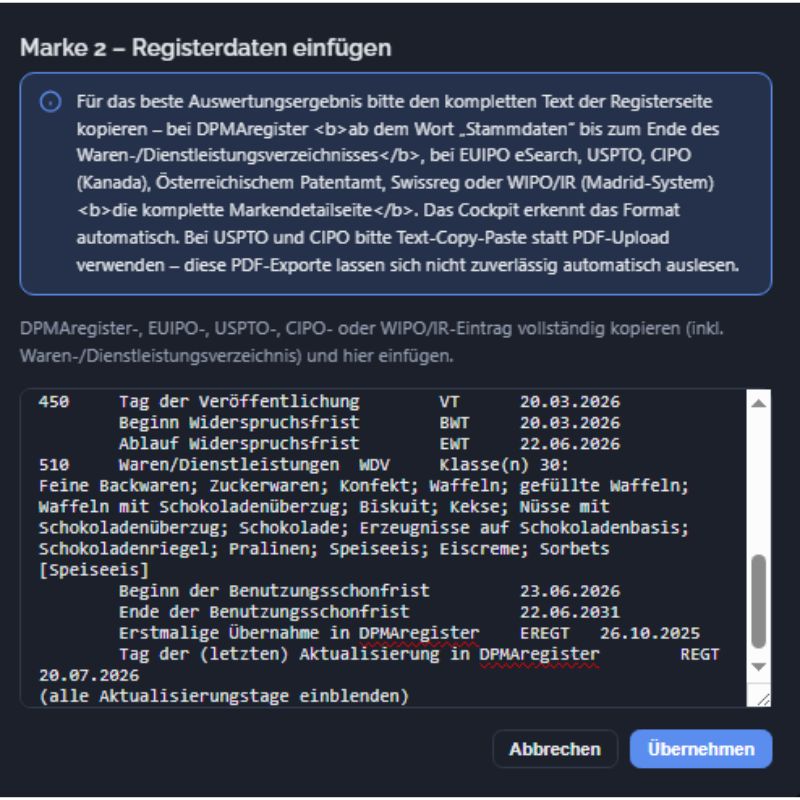Click the '450' code in the text area
800x800 pixels.
tap(54, 402)
